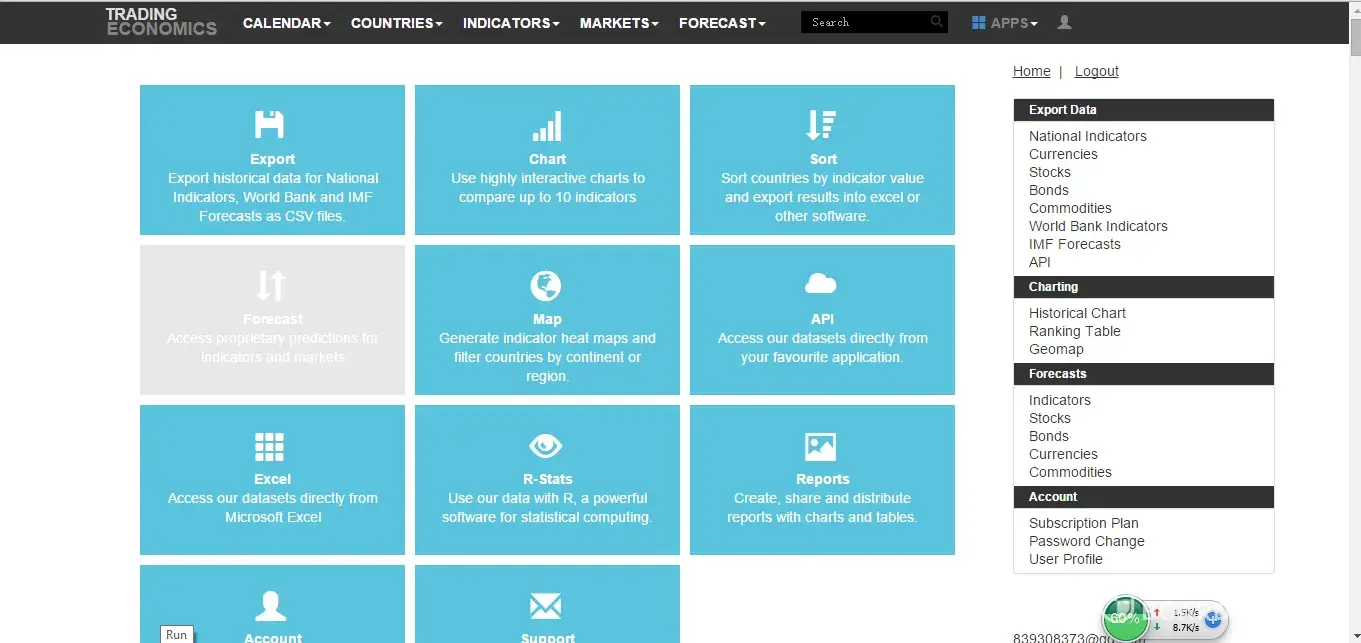Click the Export Data section header
Viewport: 1361px width, 643px height.
coord(1144,110)
